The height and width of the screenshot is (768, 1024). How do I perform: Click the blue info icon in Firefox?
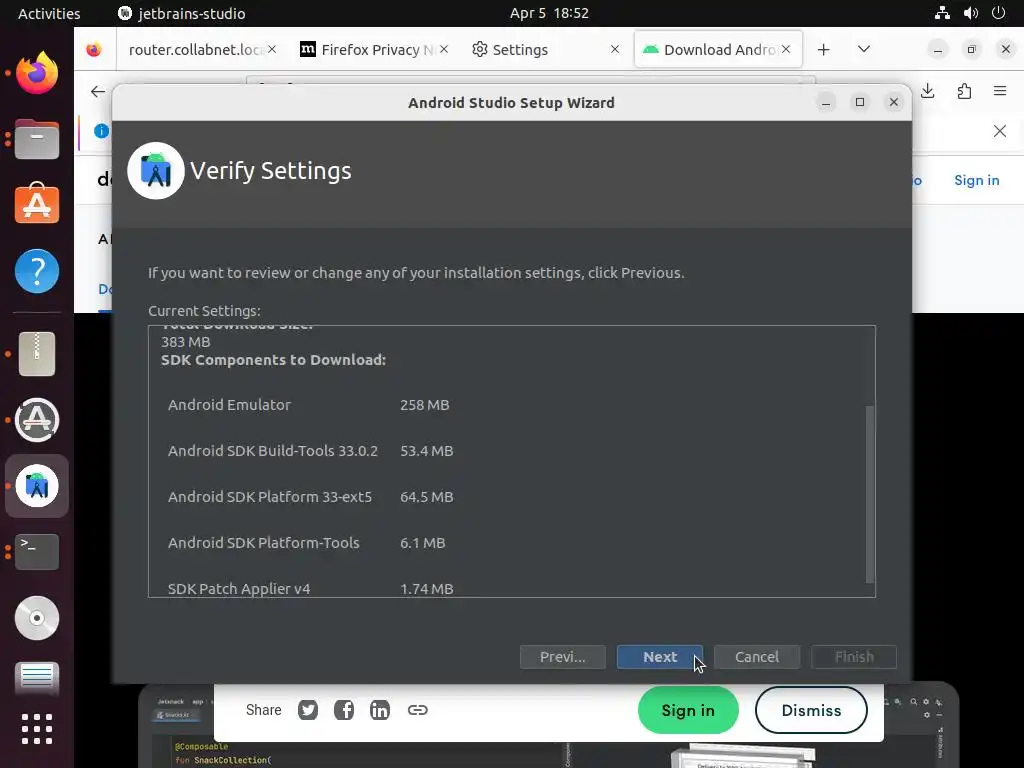click(101, 131)
